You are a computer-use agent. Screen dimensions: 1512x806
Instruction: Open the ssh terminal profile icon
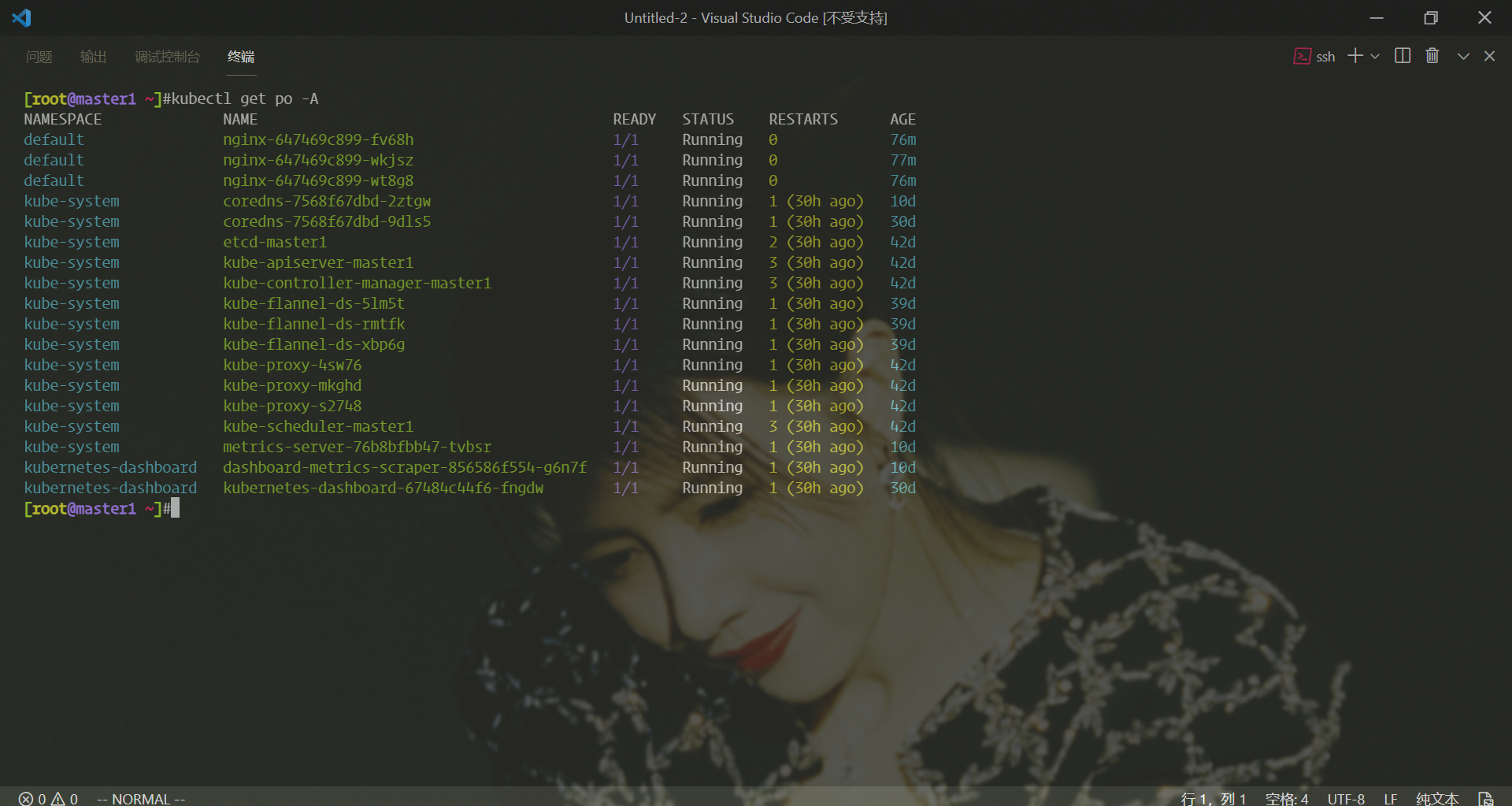pos(1302,56)
